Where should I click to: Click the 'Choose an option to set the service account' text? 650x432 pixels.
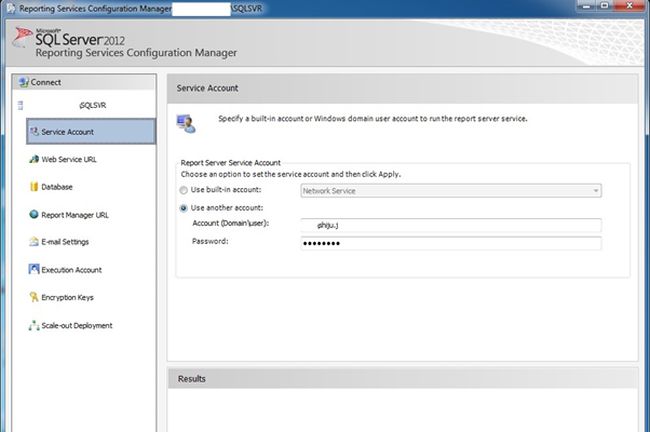click(291, 174)
